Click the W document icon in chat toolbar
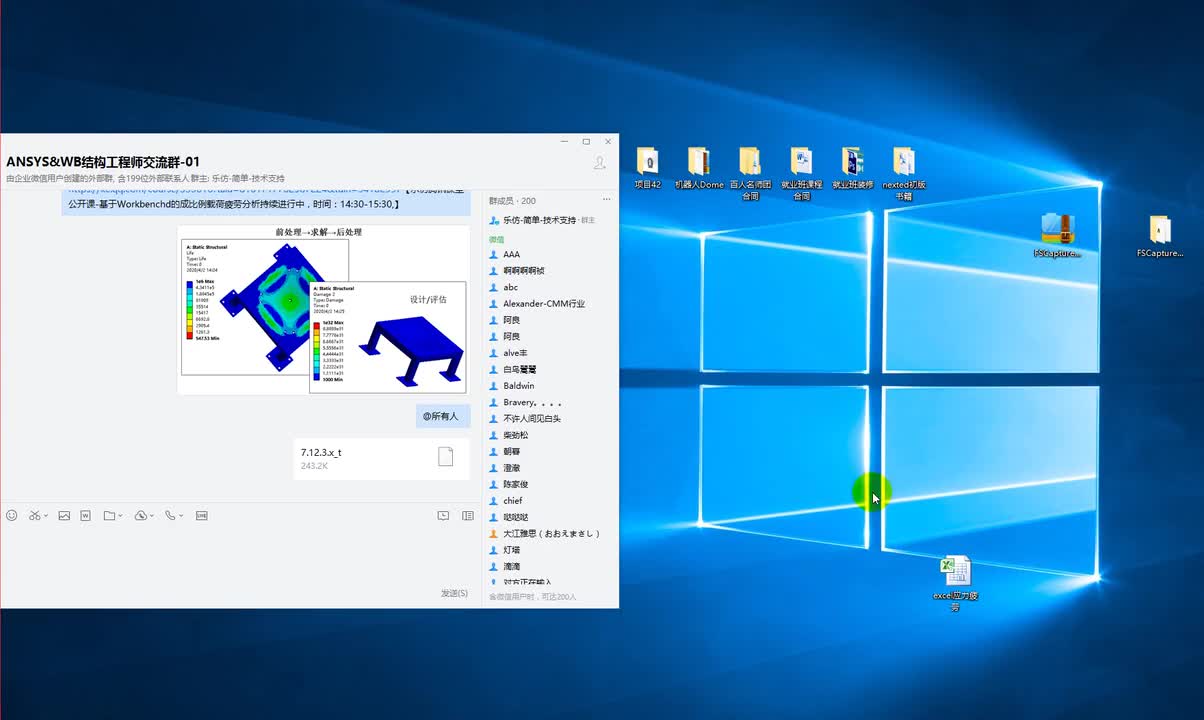The width and height of the screenshot is (1204, 720). tap(85, 516)
